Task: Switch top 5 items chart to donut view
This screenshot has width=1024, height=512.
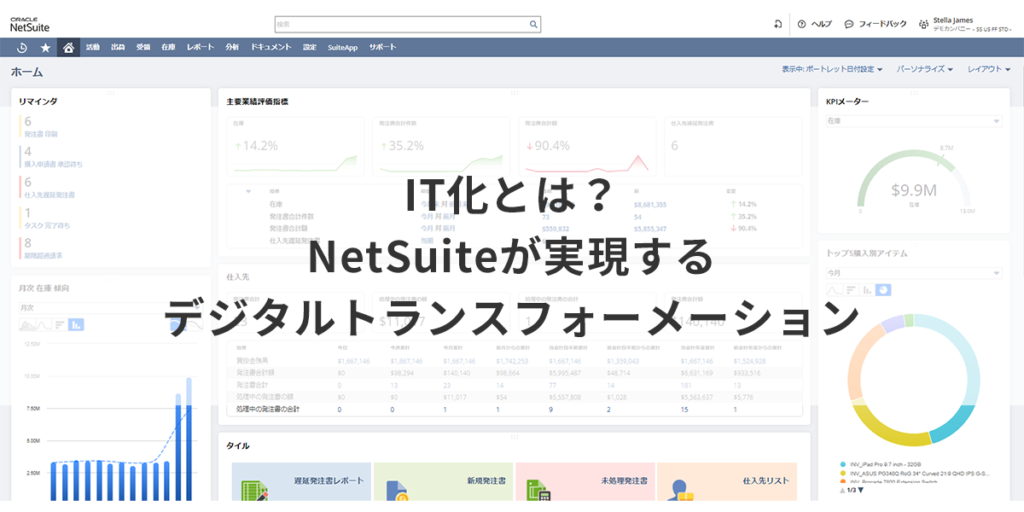Action: [883, 290]
